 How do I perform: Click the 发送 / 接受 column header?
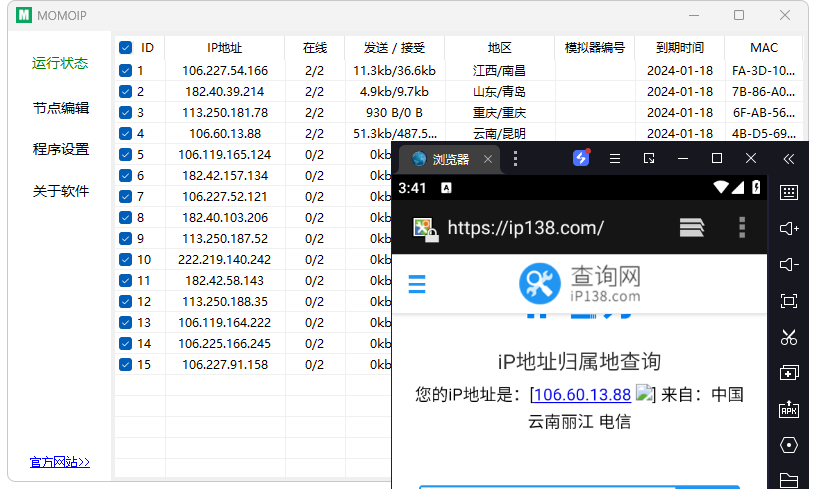pos(394,48)
